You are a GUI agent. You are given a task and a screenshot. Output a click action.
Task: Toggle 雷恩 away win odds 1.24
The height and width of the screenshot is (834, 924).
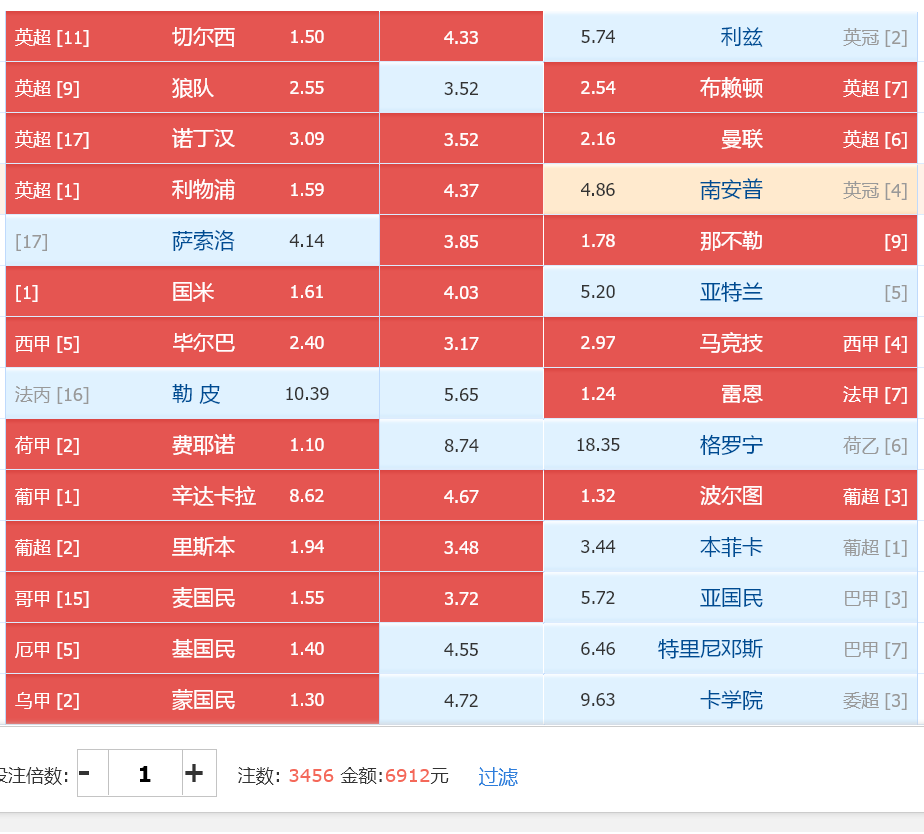tap(730, 394)
